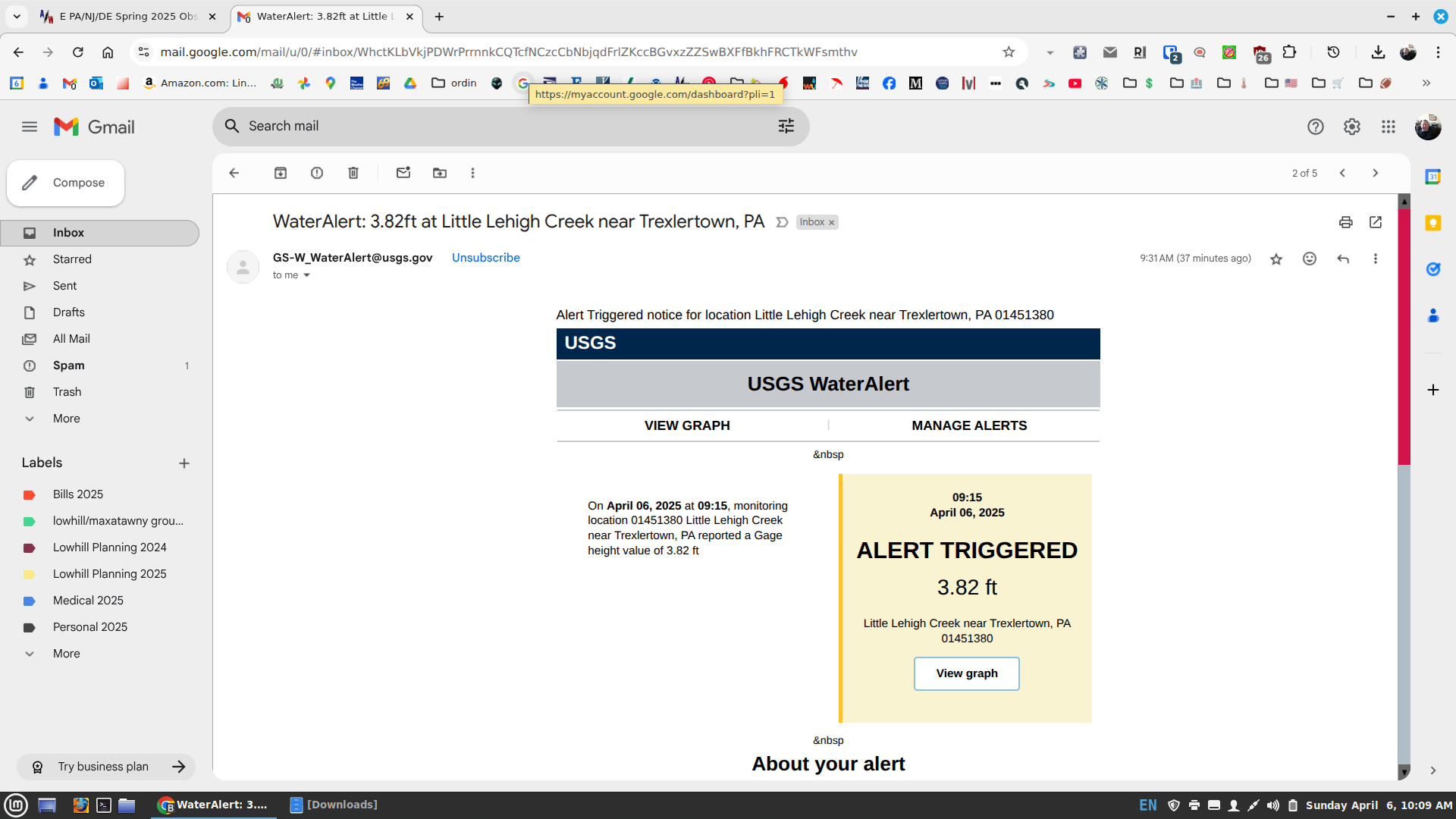Delete the email with trash icon

[353, 173]
